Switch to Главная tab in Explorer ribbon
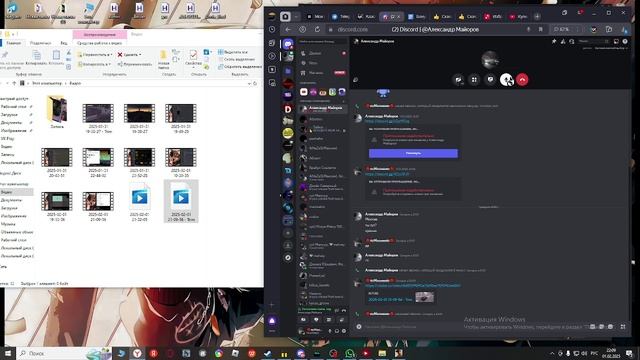 (13, 43)
